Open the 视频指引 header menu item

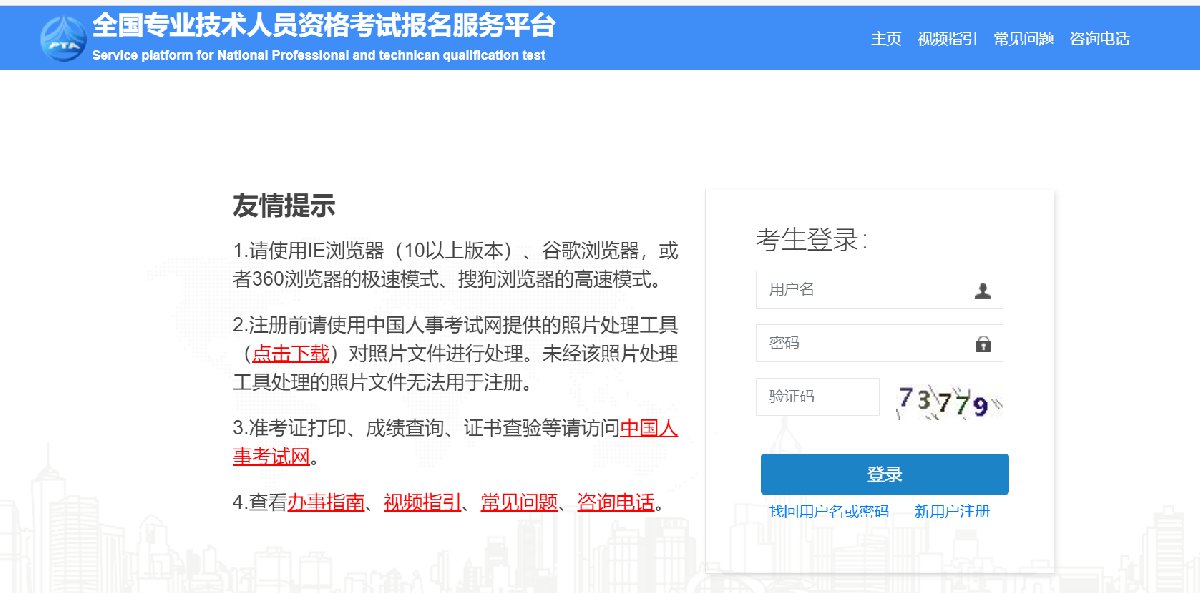pyautogui.click(x=947, y=39)
